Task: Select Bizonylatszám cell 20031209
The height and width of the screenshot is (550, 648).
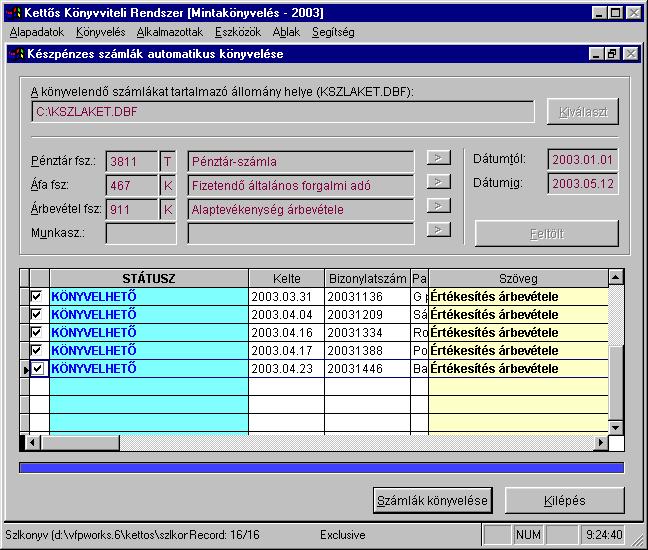Action: pos(367,314)
